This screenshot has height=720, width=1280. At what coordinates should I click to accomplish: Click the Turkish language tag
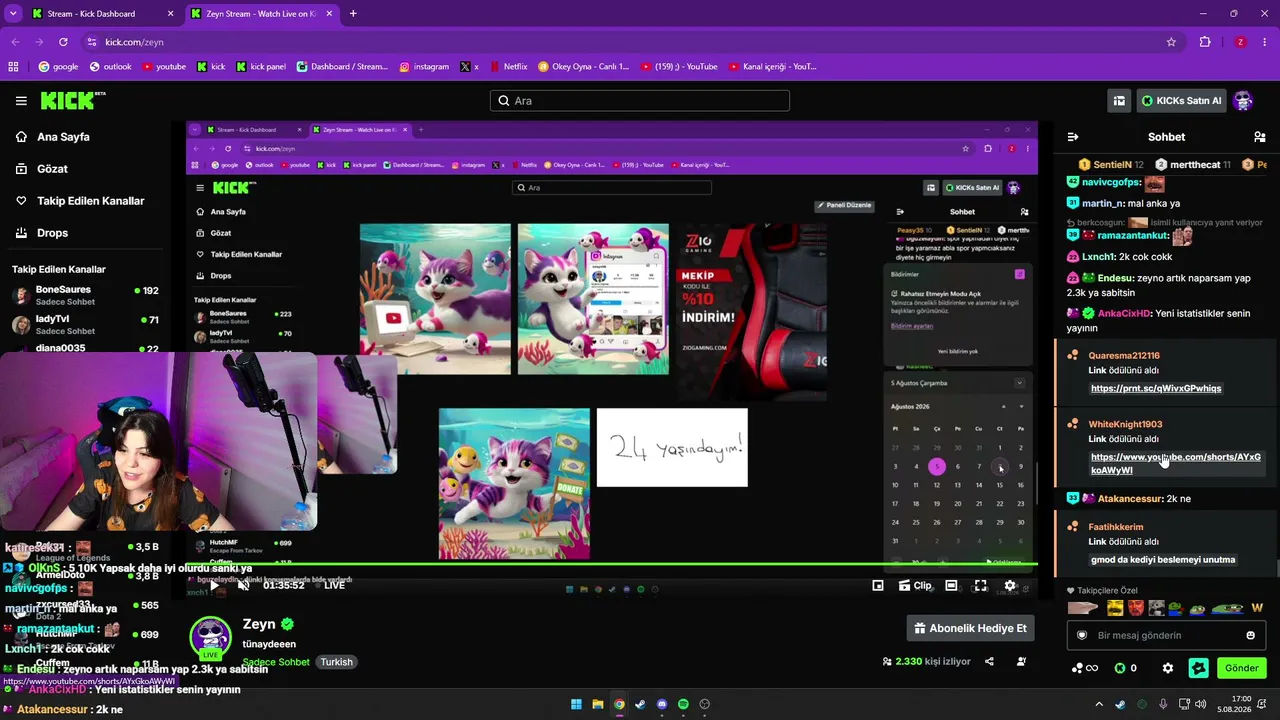coord(337,662)
